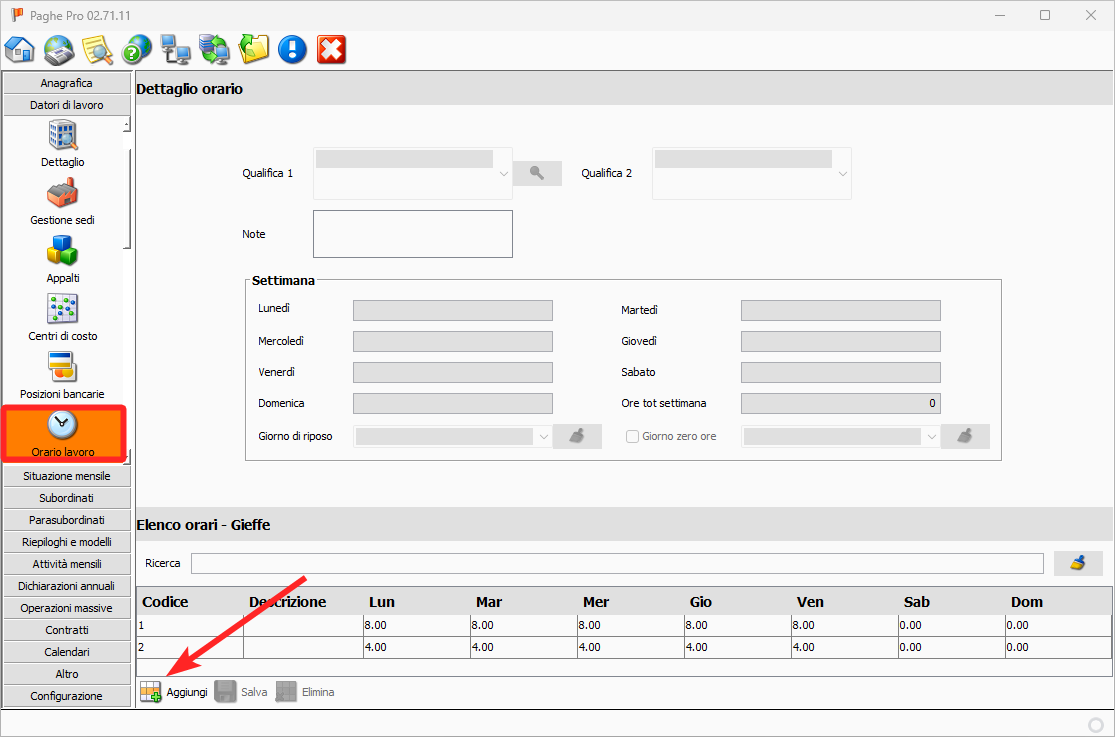Open the Subordinati sidebar section

pos(67,498)
